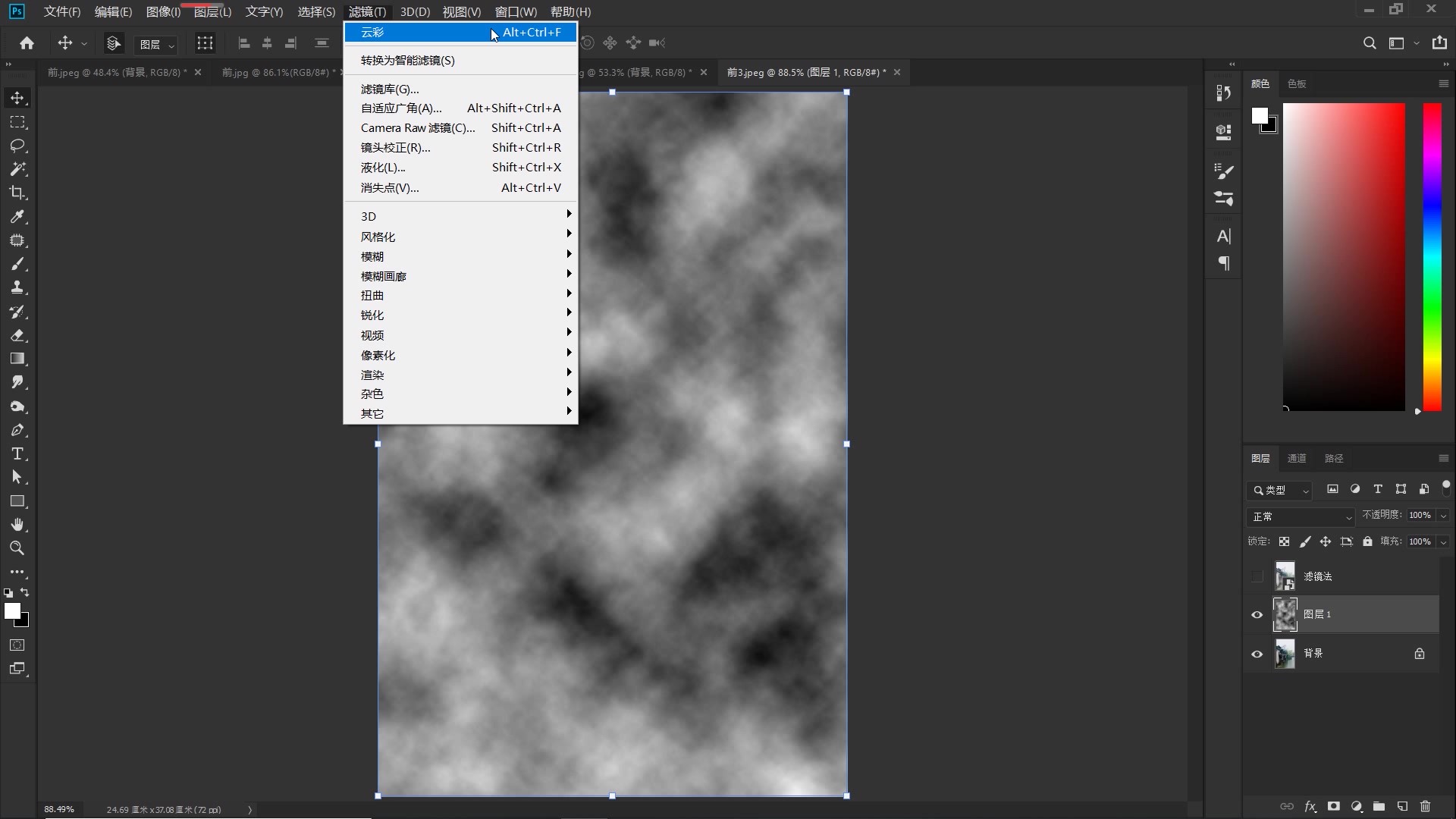Switch to the 色板 tab
Screen dimensions: 1456x819
1297,83
